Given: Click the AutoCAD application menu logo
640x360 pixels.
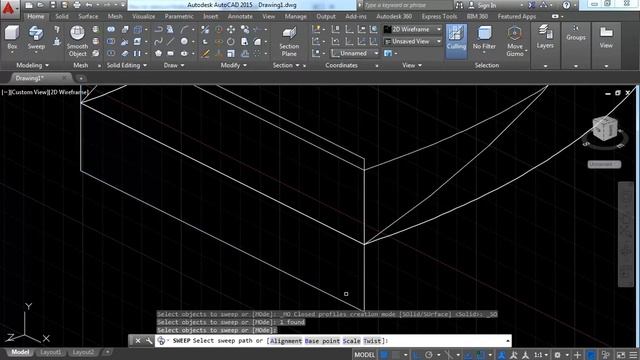Looking at the screenshot, I should click(x=9, y=8).
